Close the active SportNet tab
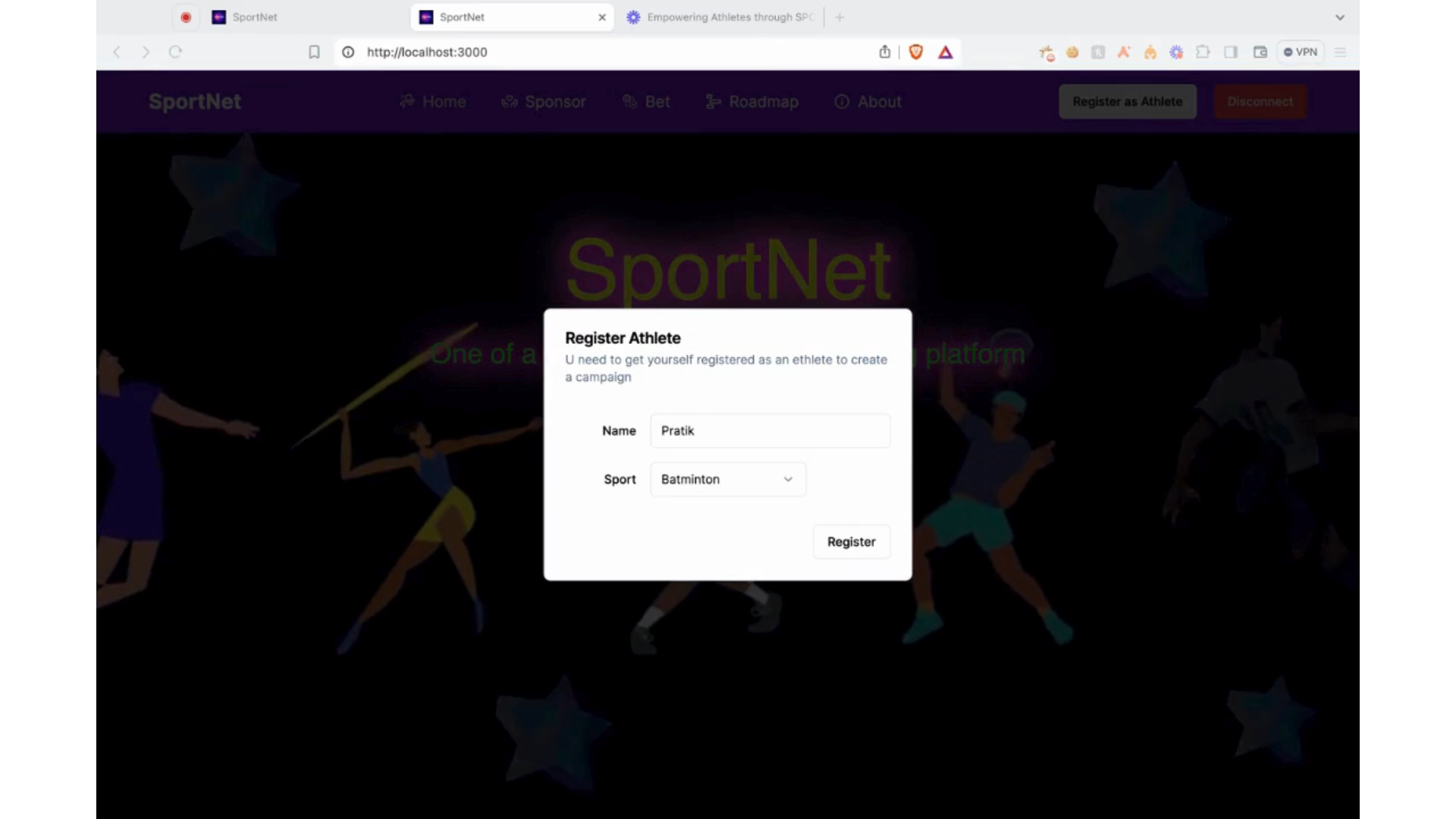 [602, 17]
